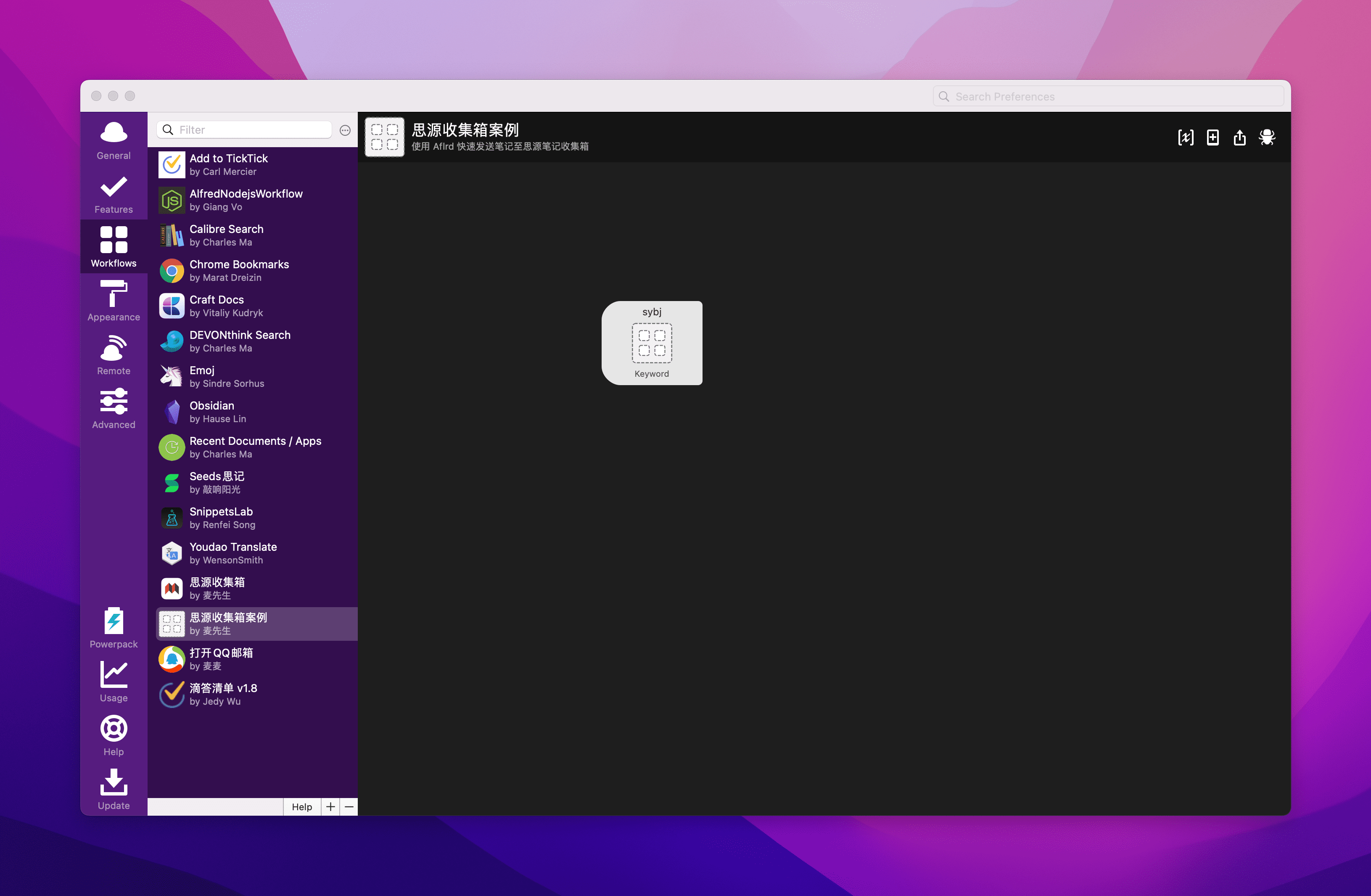
Task: Click the plus button to add workflow
Action: pyautogui.click(x=330, y=807)
